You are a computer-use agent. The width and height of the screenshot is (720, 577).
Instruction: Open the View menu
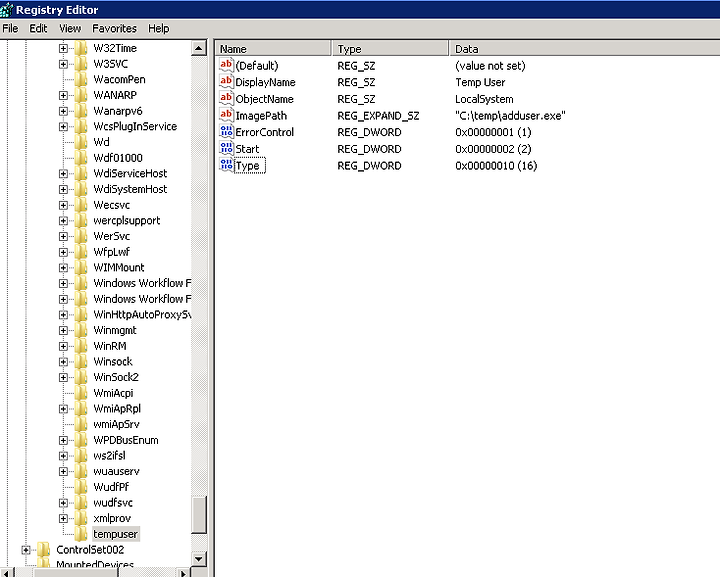pos(70,28)
